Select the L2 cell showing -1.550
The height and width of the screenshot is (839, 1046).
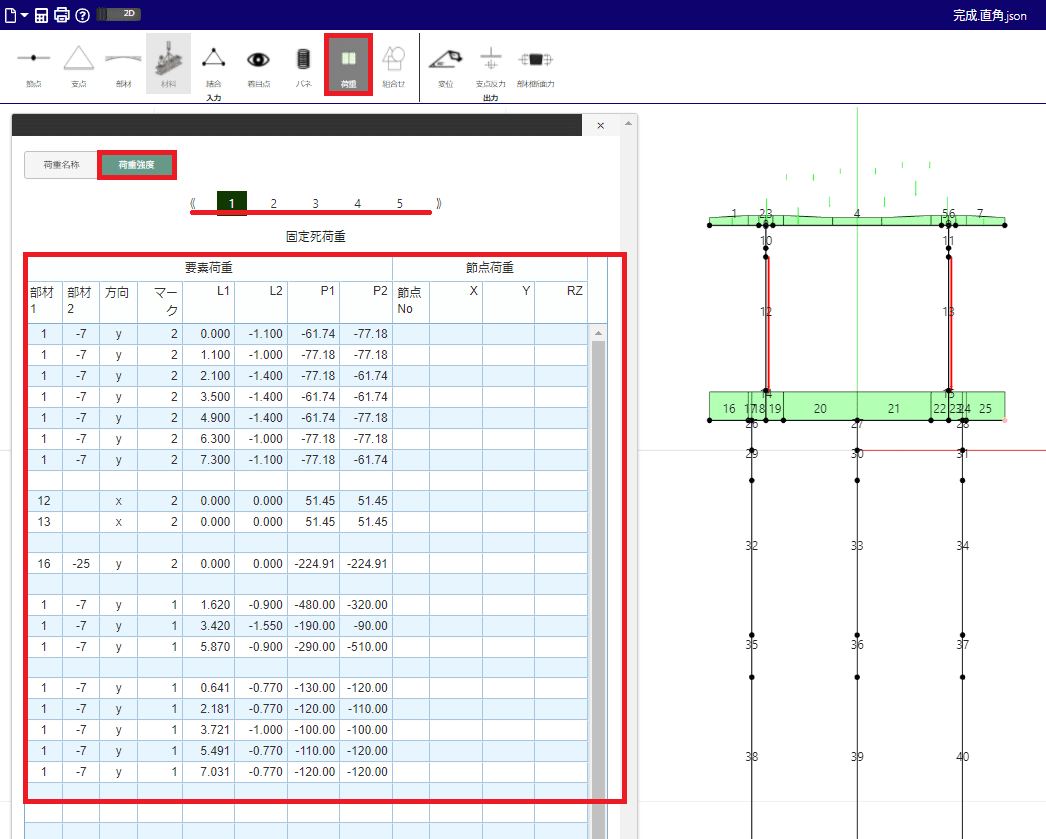pos(262,626)
